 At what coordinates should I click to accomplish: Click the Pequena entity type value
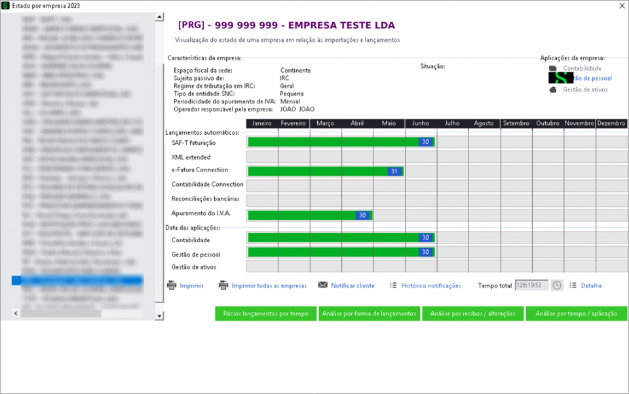coord(292,93)
